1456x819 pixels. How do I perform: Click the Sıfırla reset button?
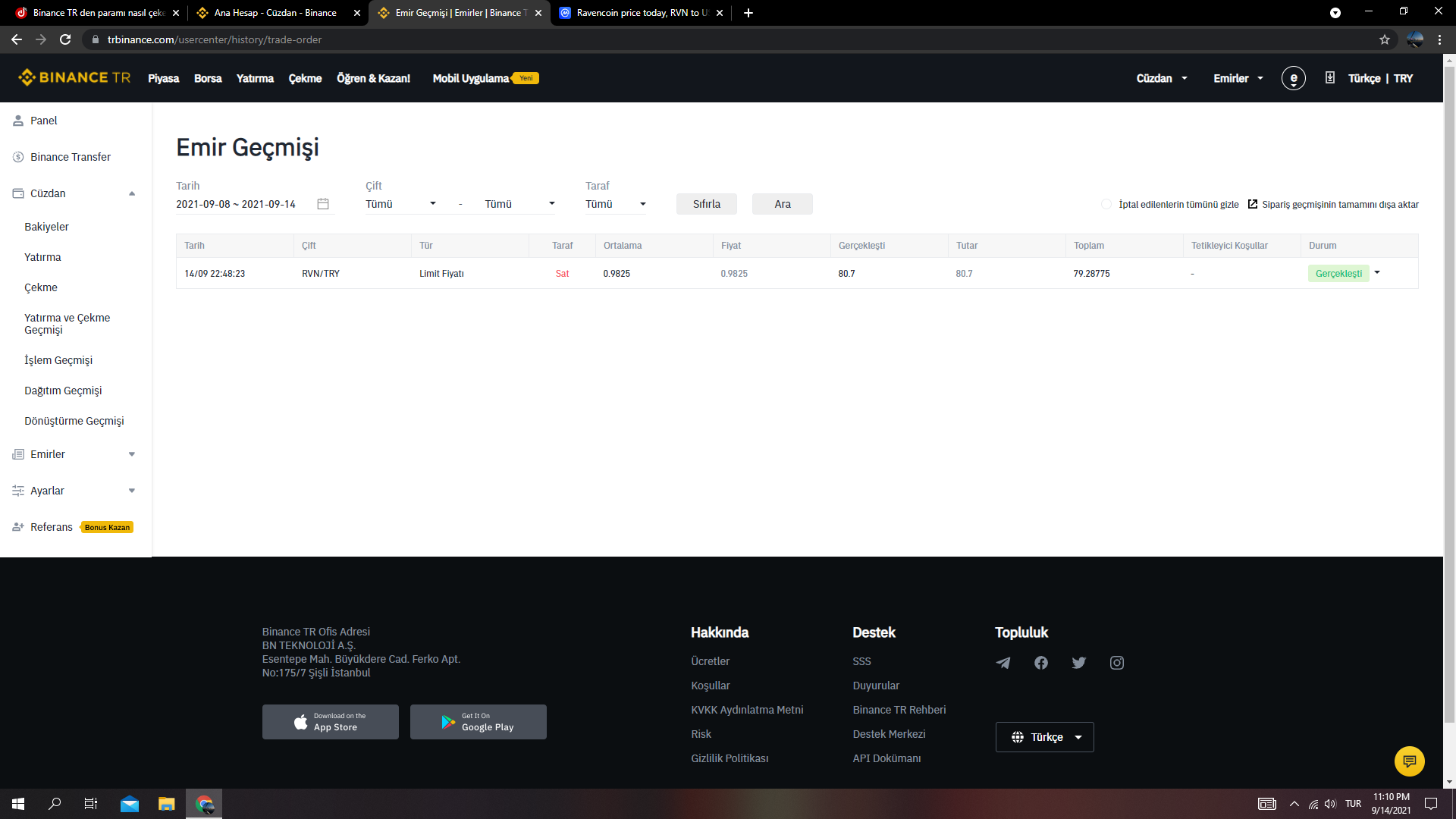[706, 204]
